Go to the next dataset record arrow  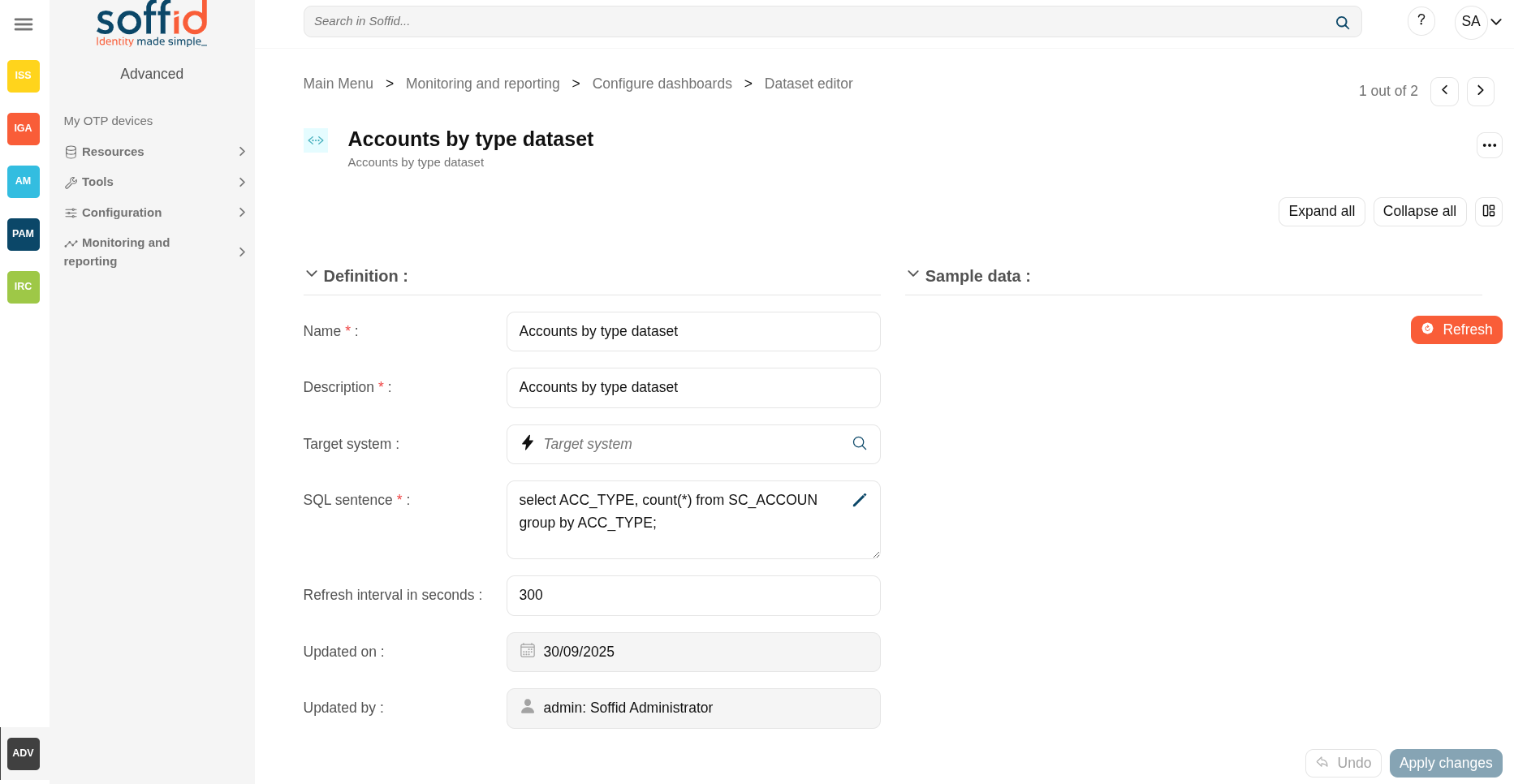pos(1480,91)
